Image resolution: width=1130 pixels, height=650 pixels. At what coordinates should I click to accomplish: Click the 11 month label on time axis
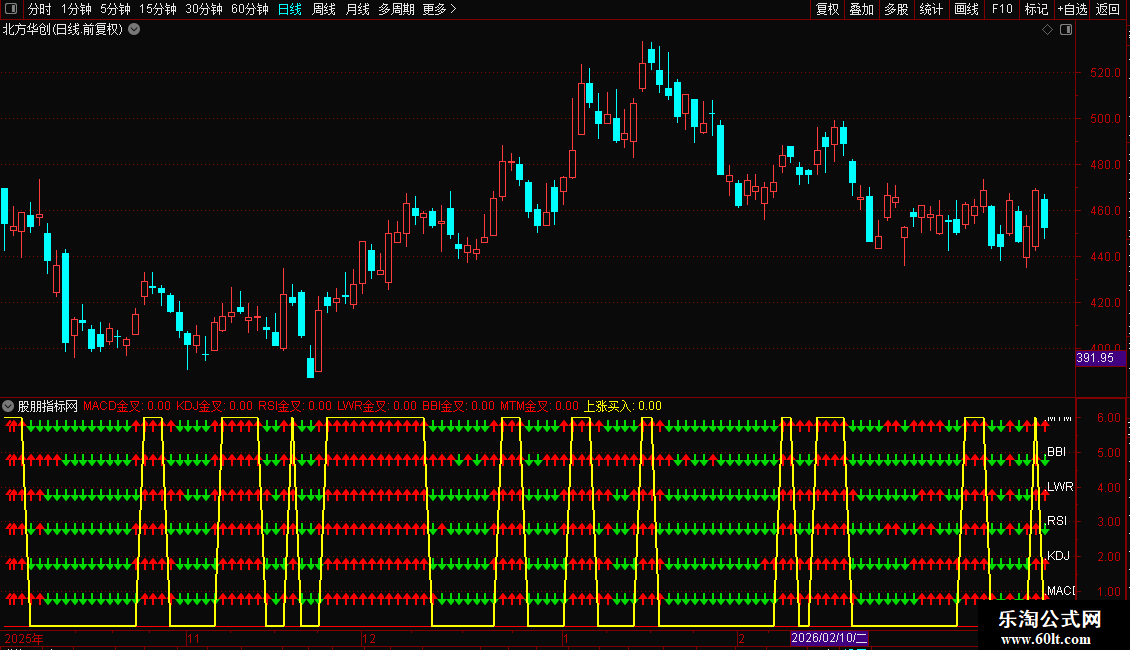pyautogui.click(x=193, y=638)
